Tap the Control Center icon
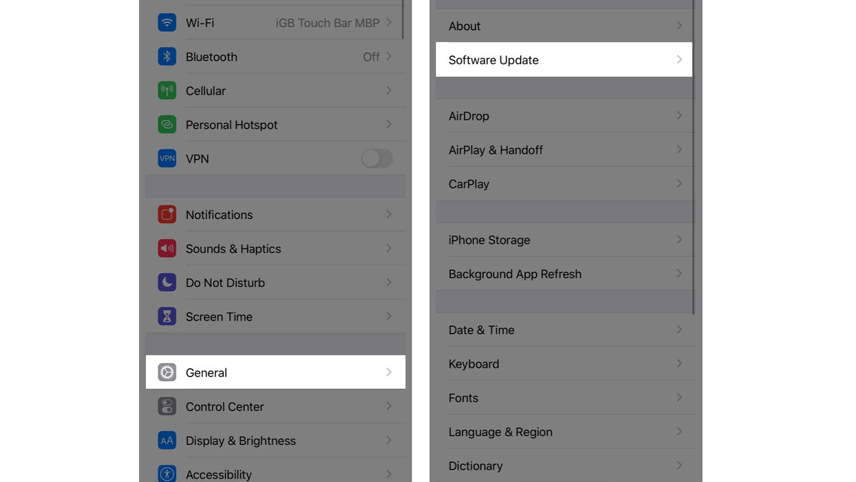This screenshot has height=482, width=856. click(x=167, y=406)
